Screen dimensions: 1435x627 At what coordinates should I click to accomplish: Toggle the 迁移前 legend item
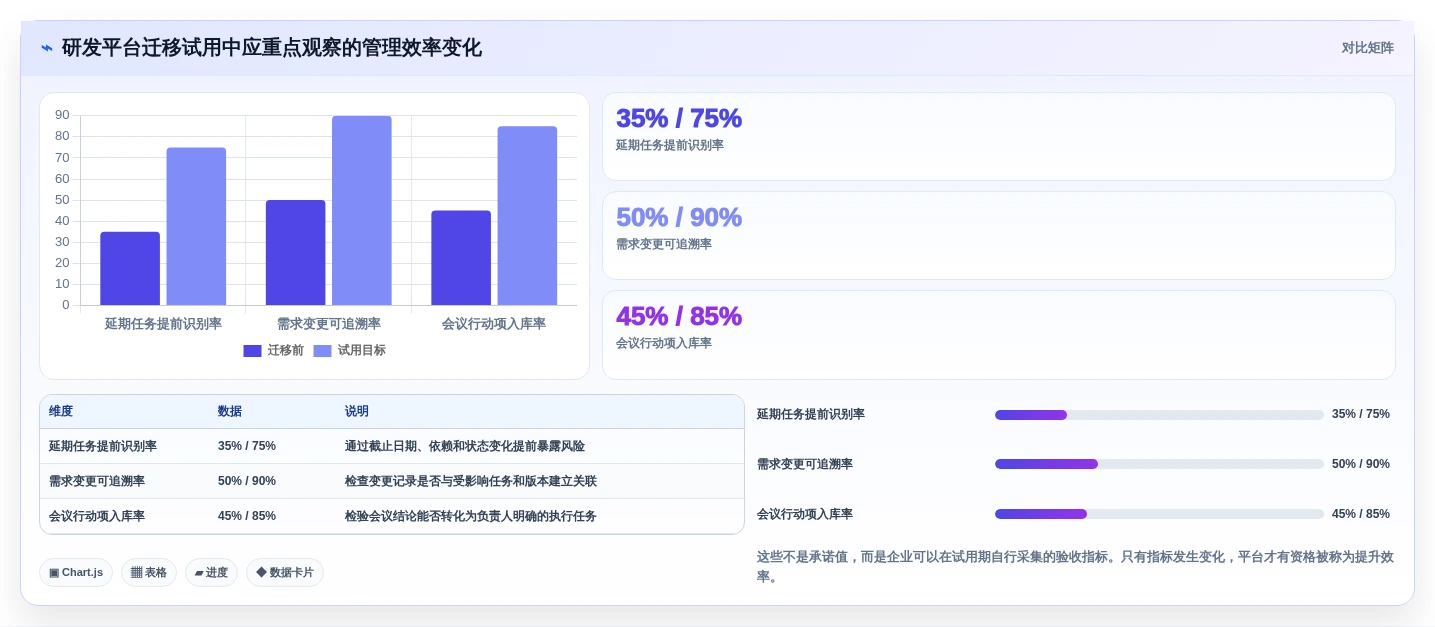pyautogui.click(x=273, y=351)
